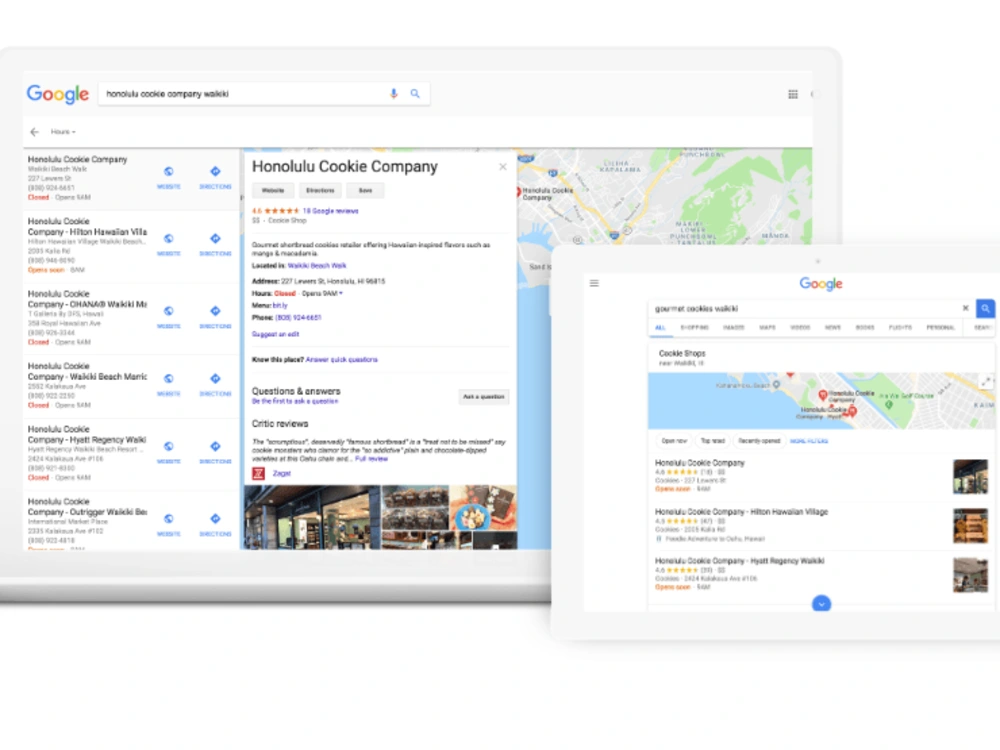The height and width of the screenshot is (750, 1000).
Task: Open the Waikiki Beach Walk link
Action: (x=317, y=266)
